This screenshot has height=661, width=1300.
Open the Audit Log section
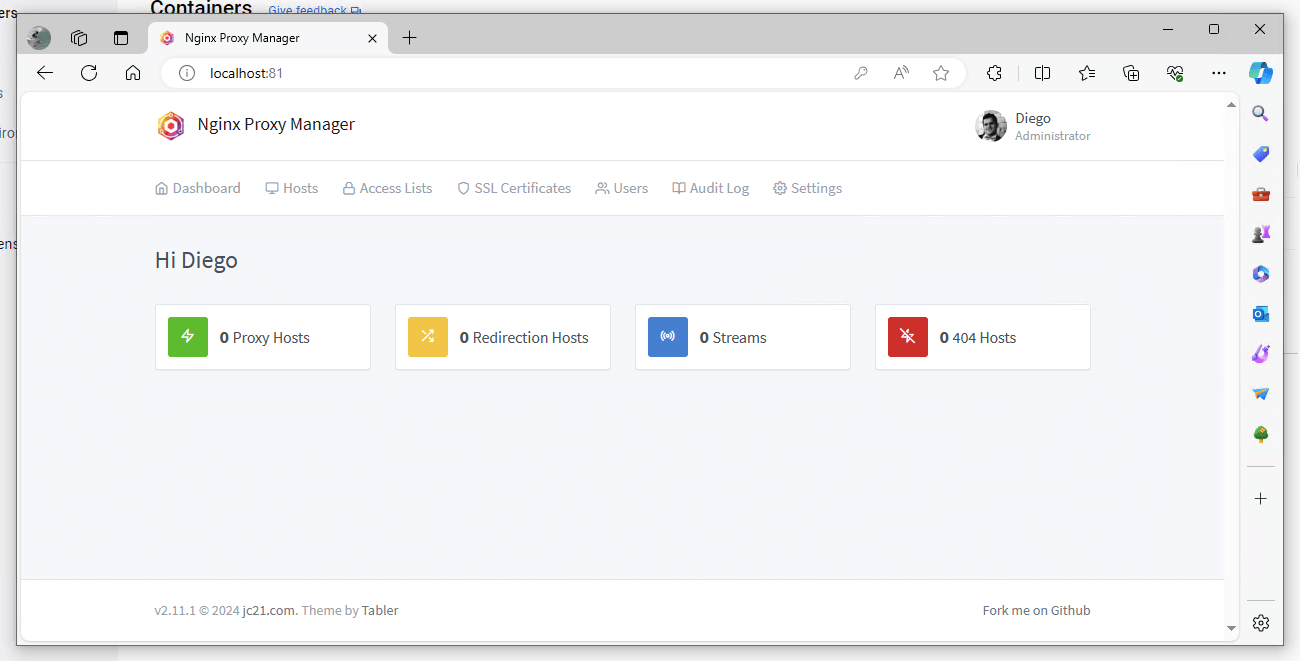click(710, 188)
